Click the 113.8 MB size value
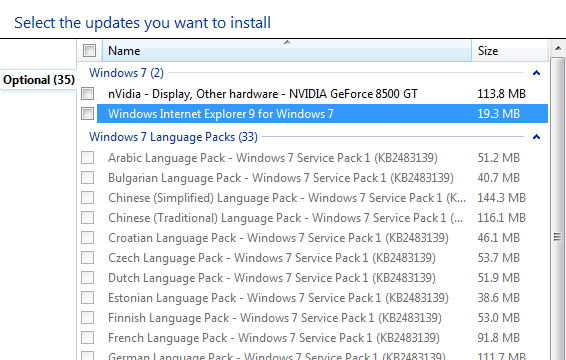The width and height of the screenshot is (566, 360). coord(501,94)
